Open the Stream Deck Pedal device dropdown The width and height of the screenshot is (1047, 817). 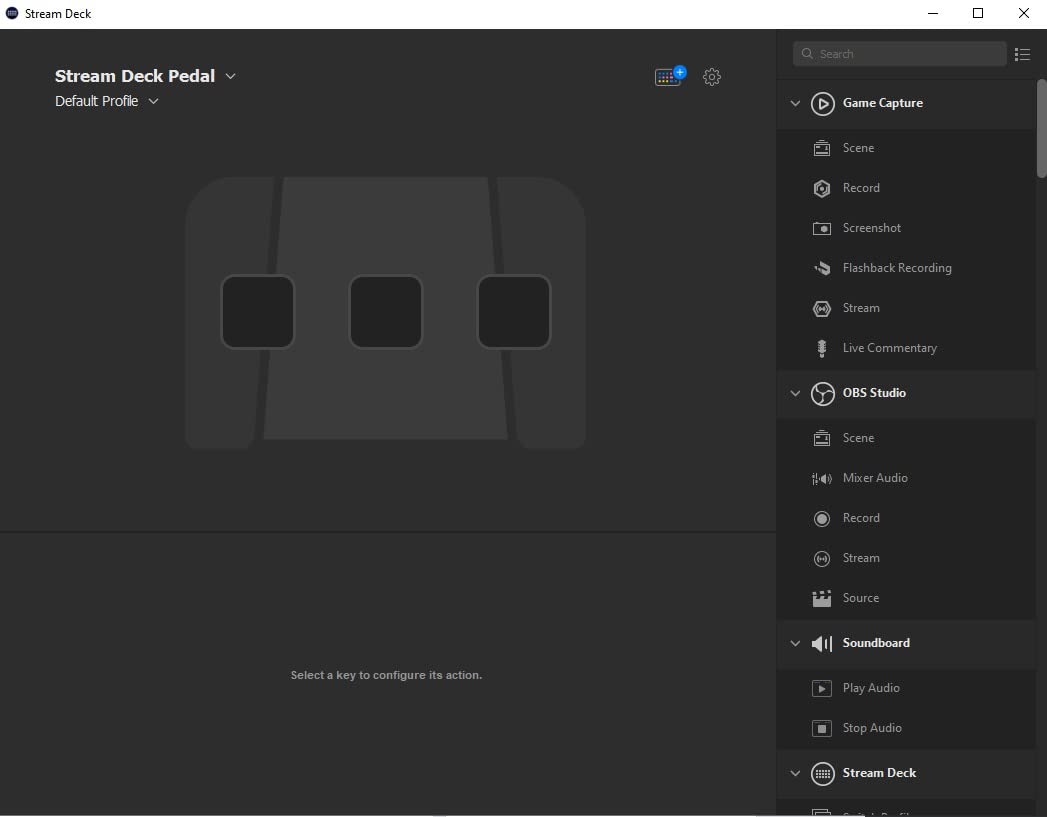pos(230,76)
